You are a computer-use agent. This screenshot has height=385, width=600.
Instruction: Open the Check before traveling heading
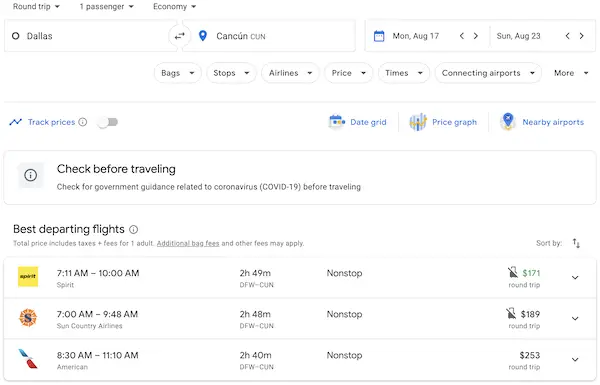(116, 169)
